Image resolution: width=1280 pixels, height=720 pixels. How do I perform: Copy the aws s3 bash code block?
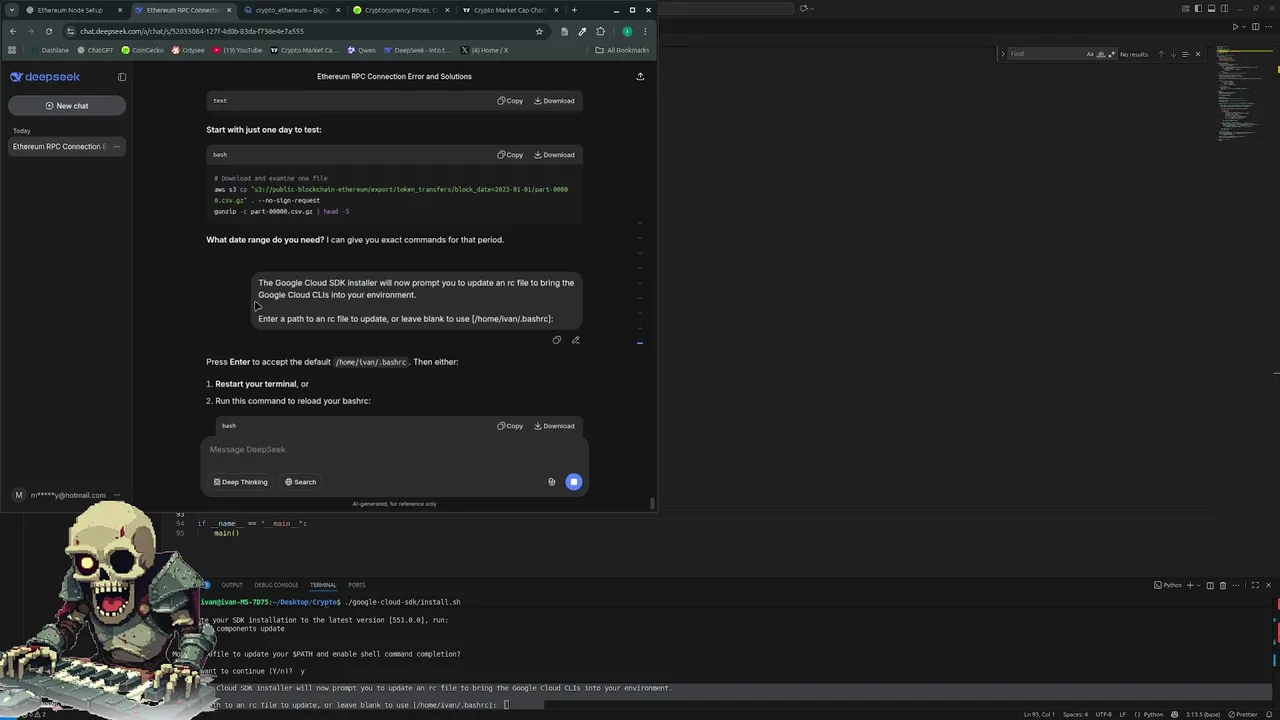point(510,155)
